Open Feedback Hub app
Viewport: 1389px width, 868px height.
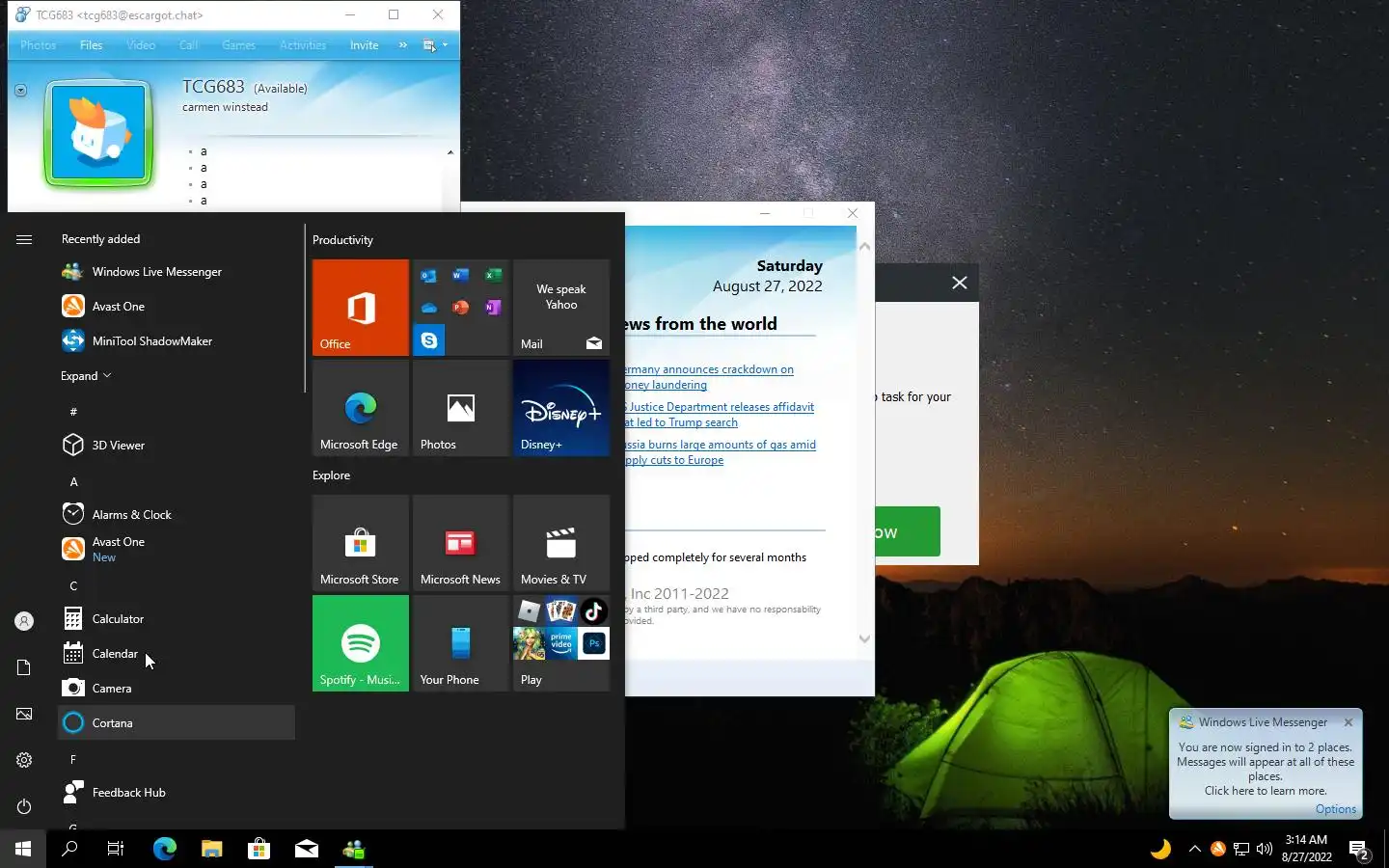pyautogui.click(x=177, y=793)
